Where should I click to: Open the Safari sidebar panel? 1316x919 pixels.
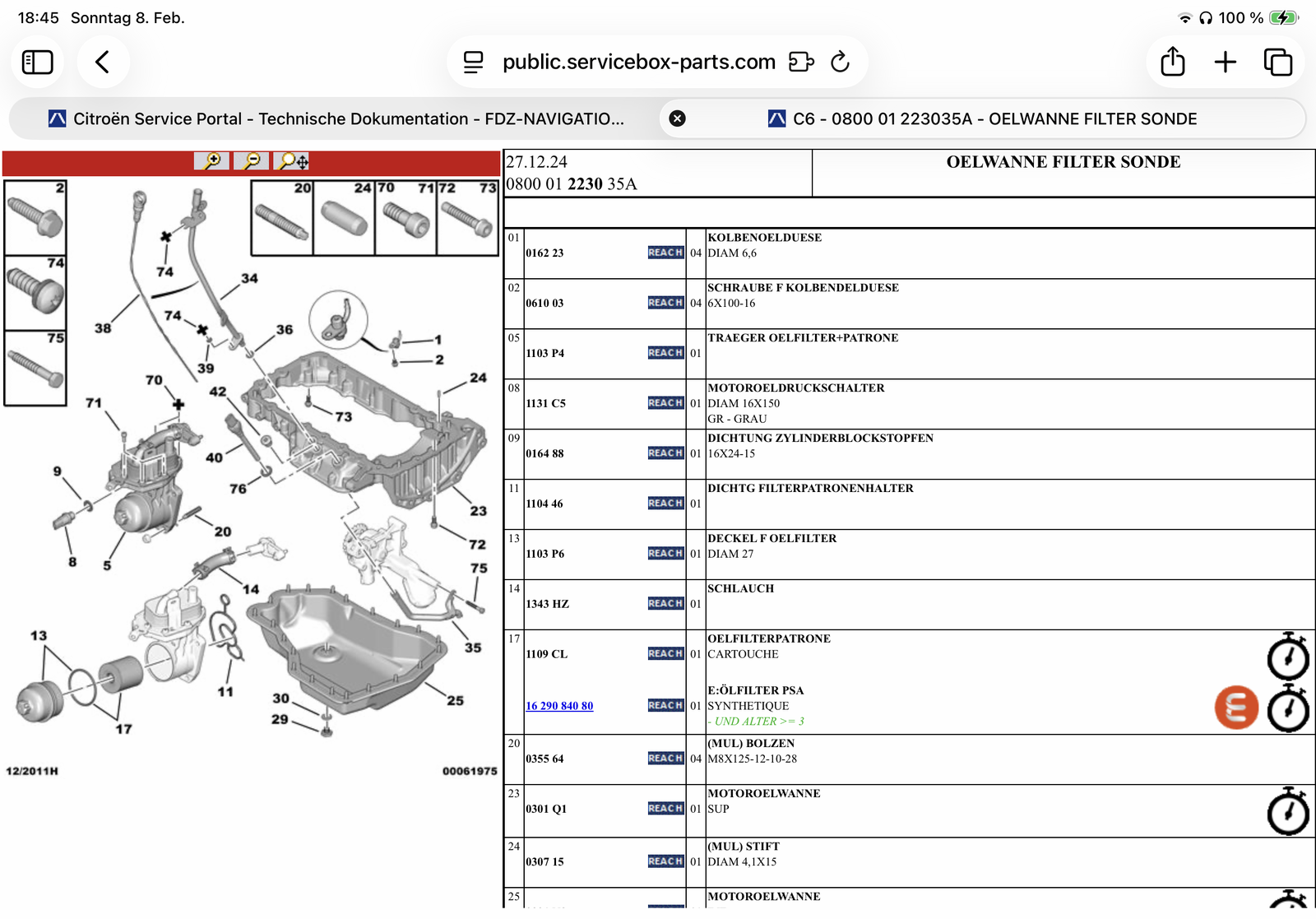coord(37,62)
